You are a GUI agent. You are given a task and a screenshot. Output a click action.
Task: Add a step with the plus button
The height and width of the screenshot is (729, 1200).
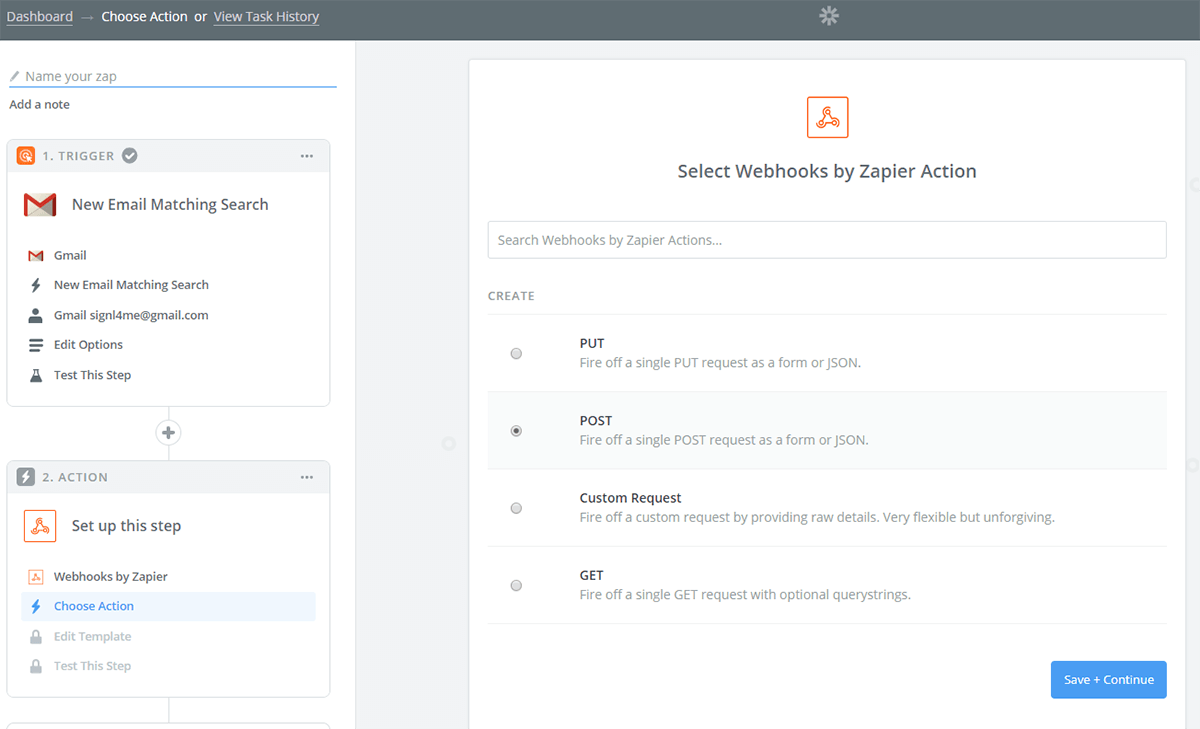[168, 433]
